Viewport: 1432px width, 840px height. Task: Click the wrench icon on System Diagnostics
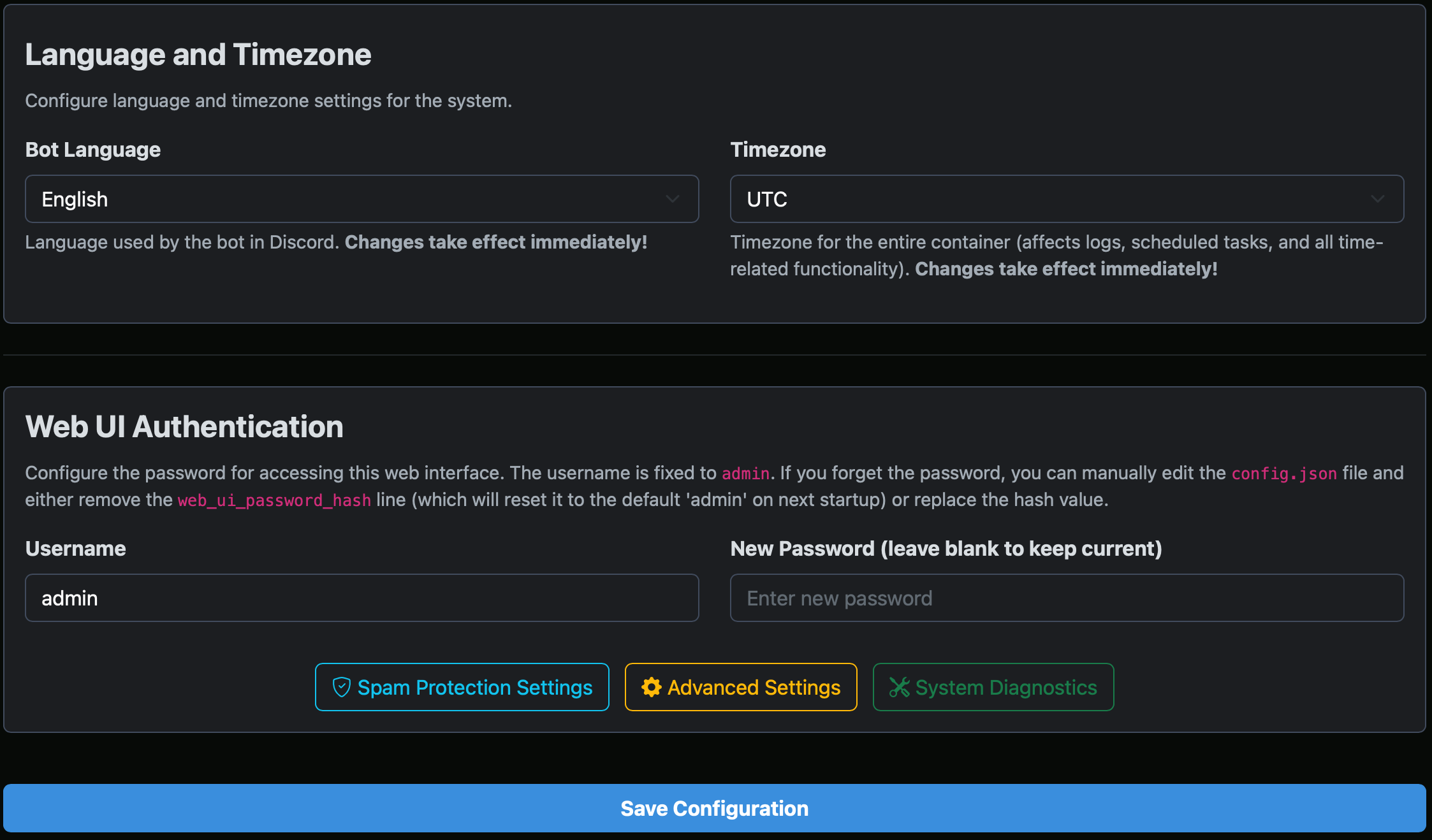(900, 687)
